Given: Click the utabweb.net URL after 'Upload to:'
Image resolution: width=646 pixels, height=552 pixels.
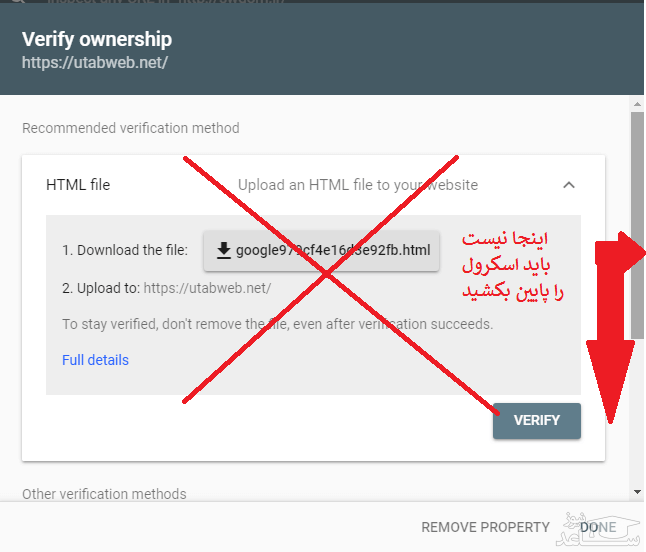Looking at the screenshot, I should [207, 288].
